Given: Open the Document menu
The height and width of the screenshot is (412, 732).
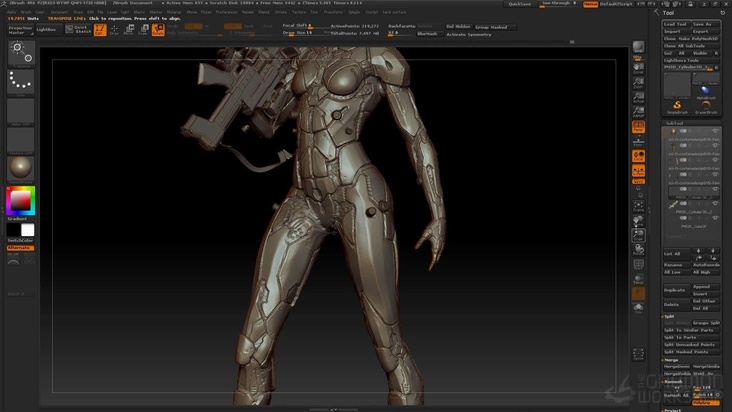Looking at the screenshot, I should 59,12.
